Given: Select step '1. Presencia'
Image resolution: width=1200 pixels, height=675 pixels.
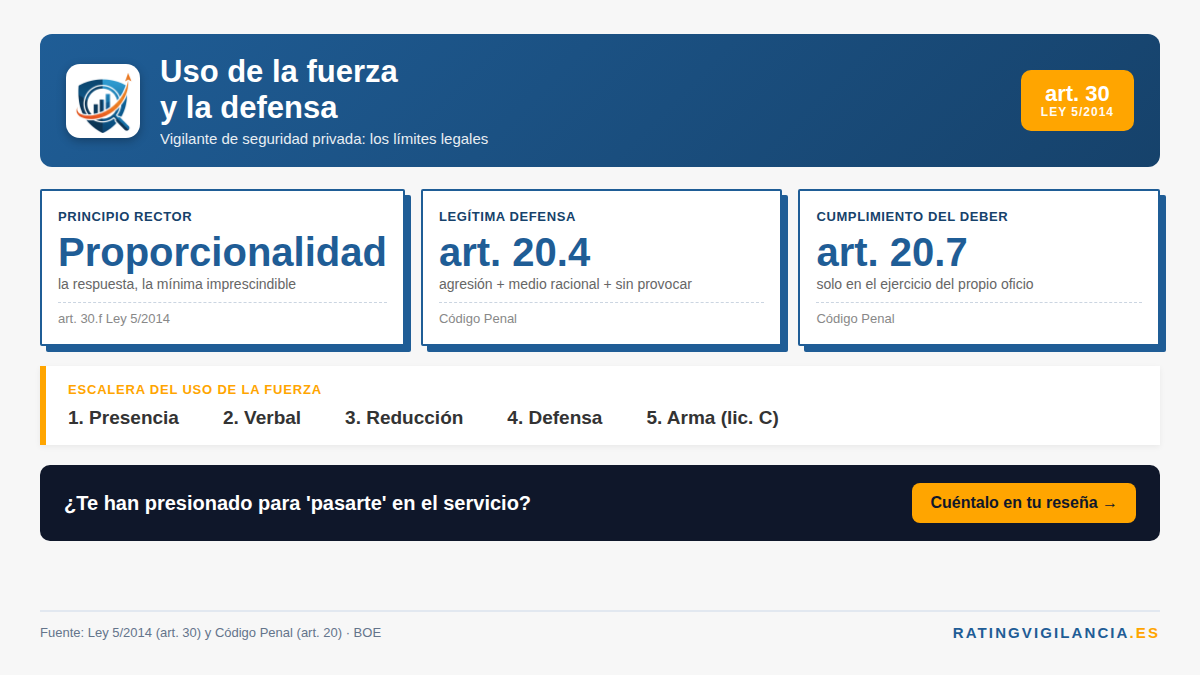Looking at the screenshot, I should click(123, 418).
